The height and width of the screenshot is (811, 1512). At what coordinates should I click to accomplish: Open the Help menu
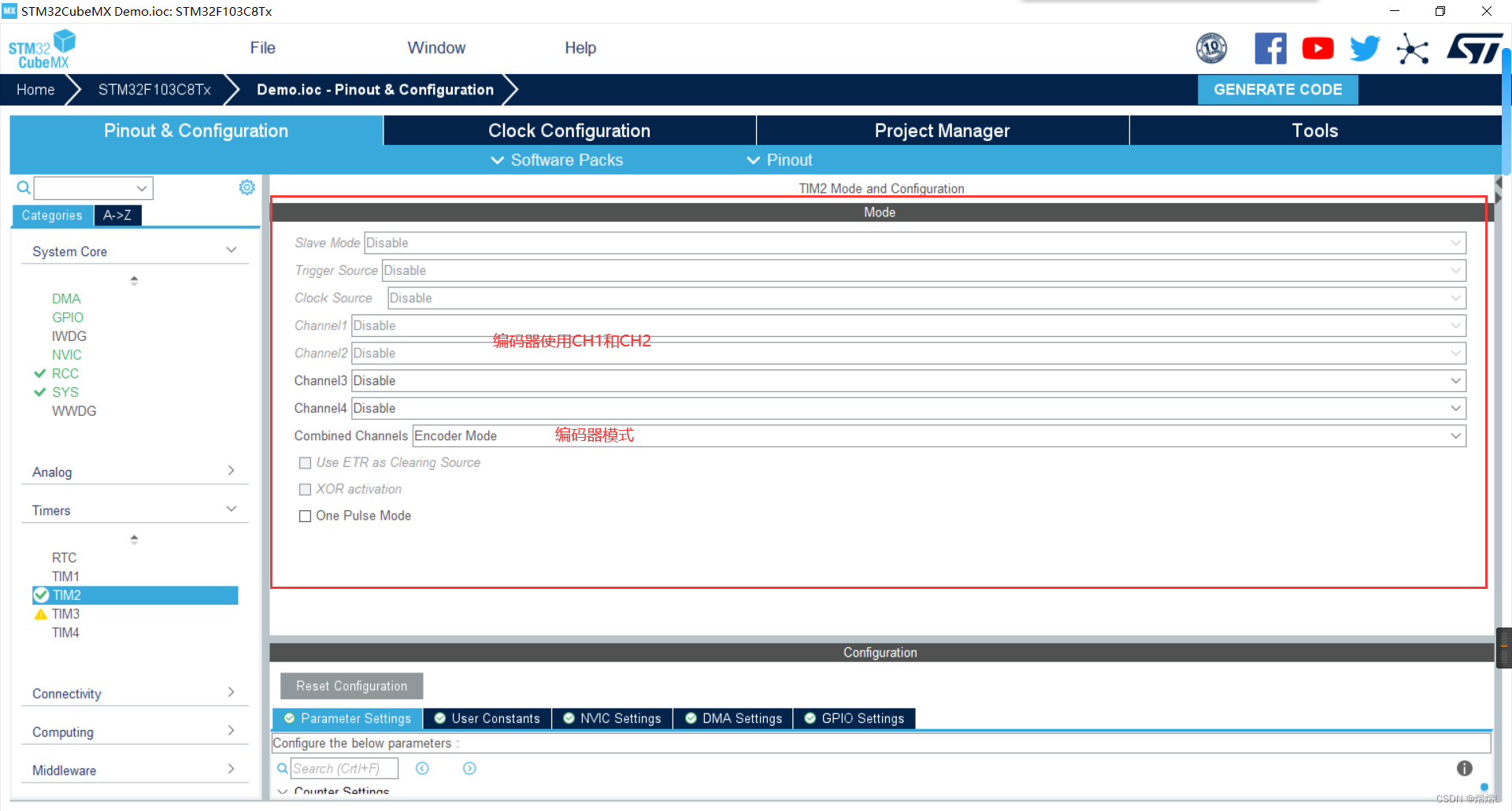click(580, 48)
